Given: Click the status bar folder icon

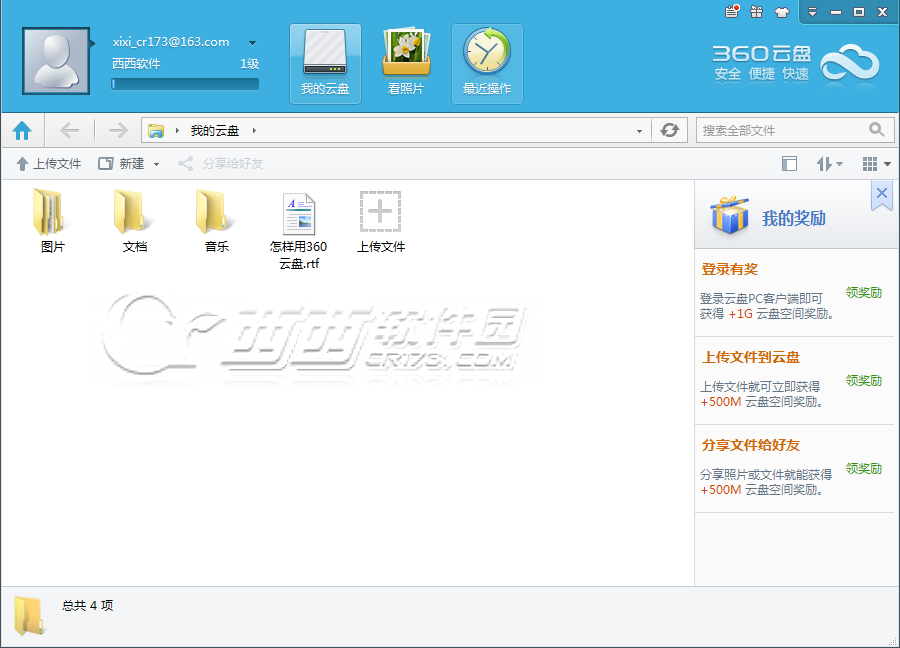Looking at the screenshot, I should [x=29, y=616].
